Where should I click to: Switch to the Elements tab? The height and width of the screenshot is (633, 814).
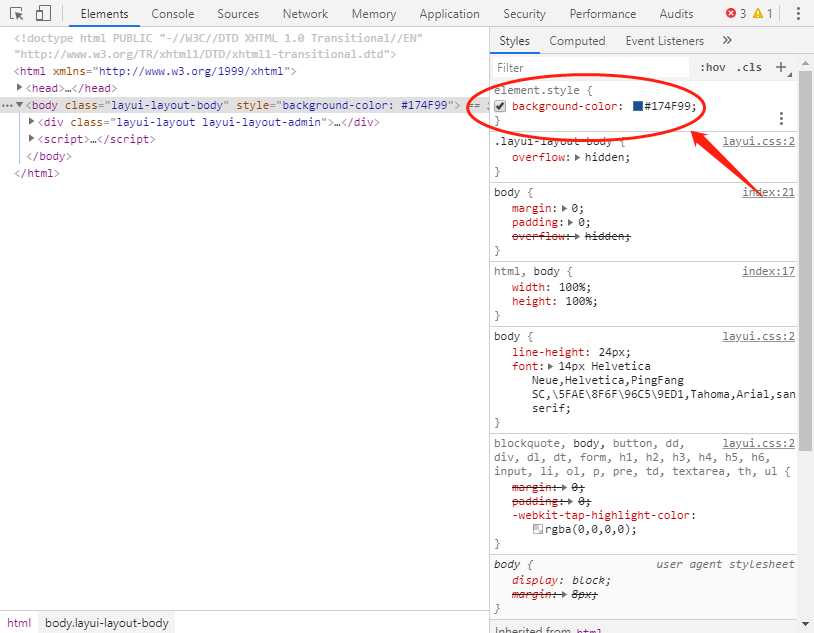pos(104,14)
